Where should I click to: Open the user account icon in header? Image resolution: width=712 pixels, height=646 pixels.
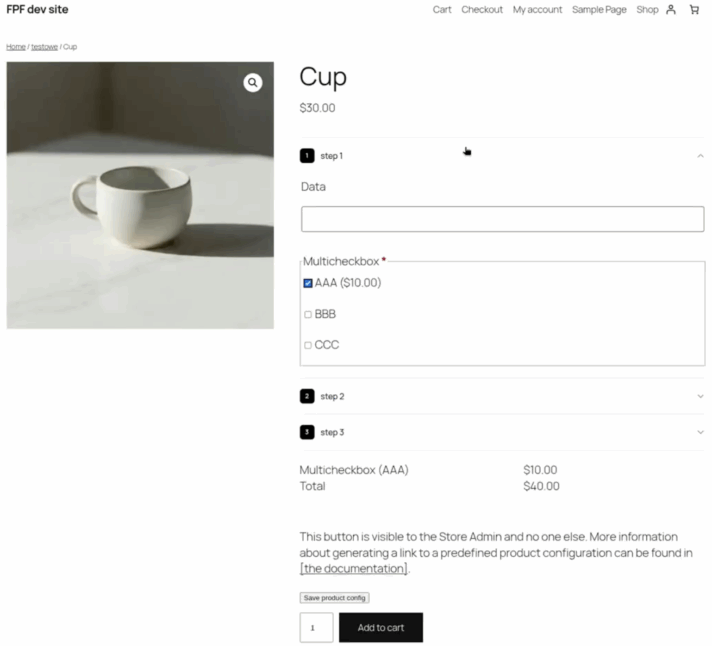[671, 10]
